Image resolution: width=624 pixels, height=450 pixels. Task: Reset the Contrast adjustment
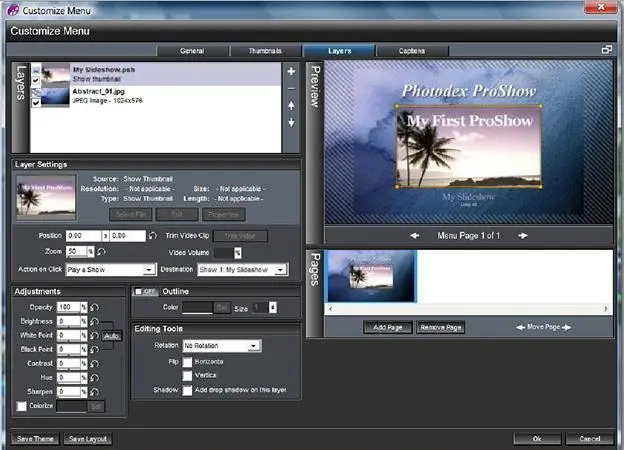[94, 363]
